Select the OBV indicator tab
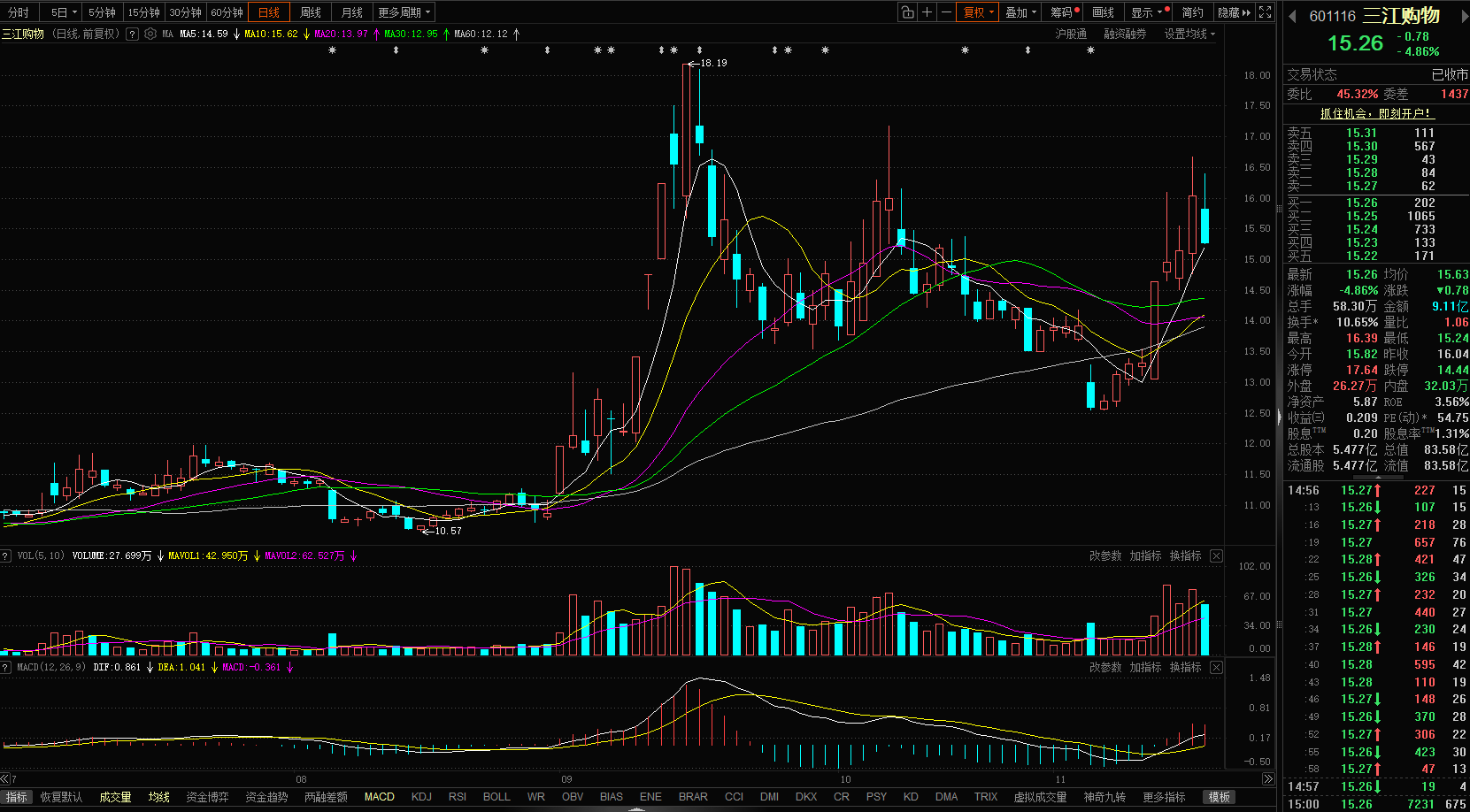 pyautogui.click(x=573, y=797)
